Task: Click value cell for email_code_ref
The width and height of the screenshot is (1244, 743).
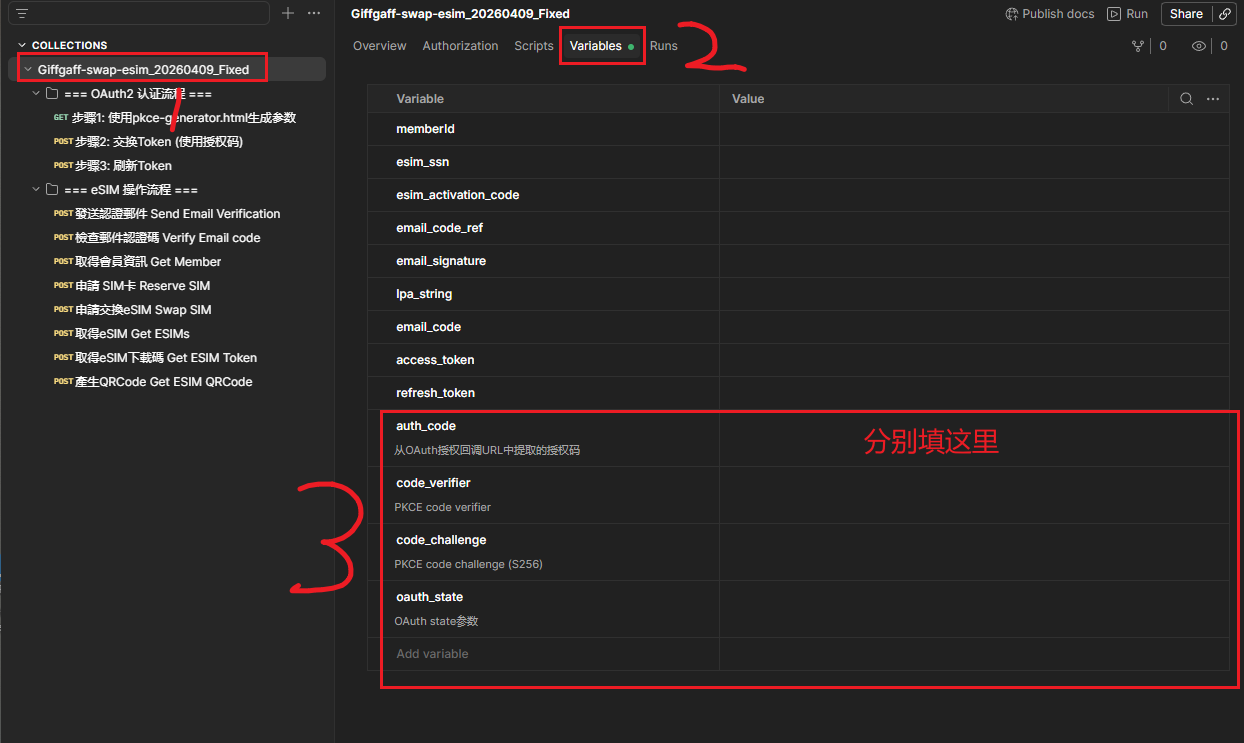Action: (x=974, y=228)
